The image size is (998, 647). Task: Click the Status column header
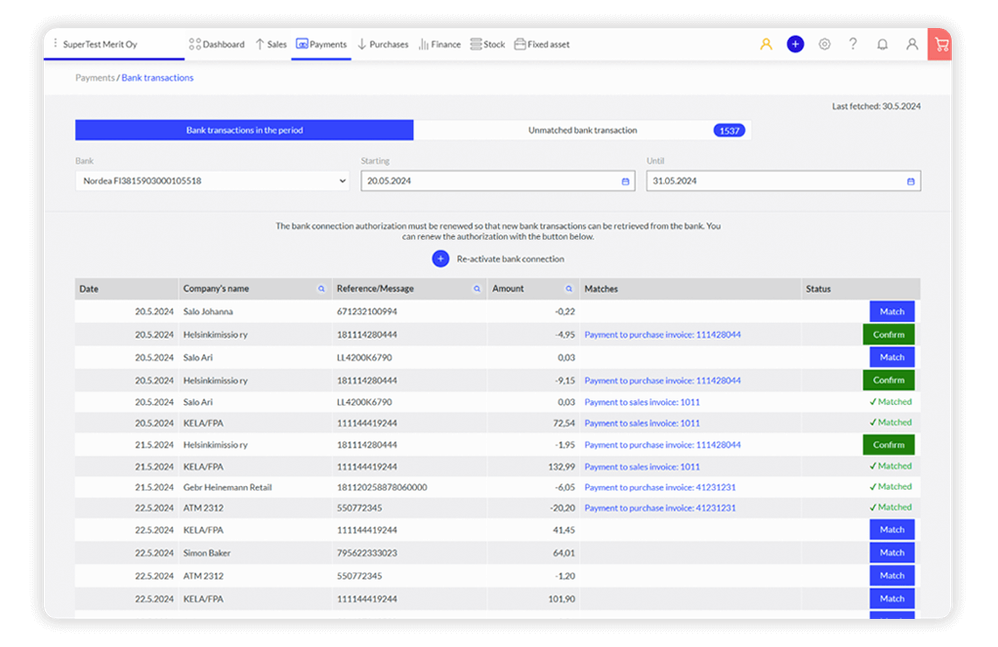pos(861,289)
